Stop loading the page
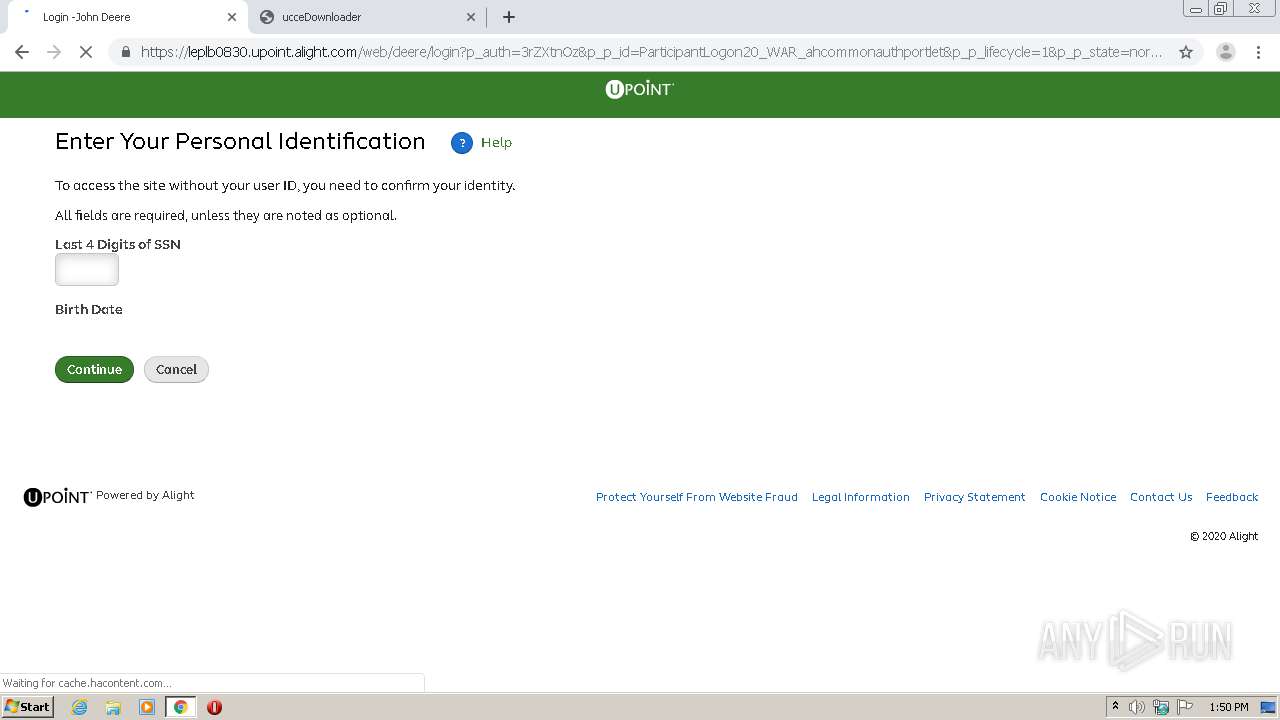 (x=86, y=52)
